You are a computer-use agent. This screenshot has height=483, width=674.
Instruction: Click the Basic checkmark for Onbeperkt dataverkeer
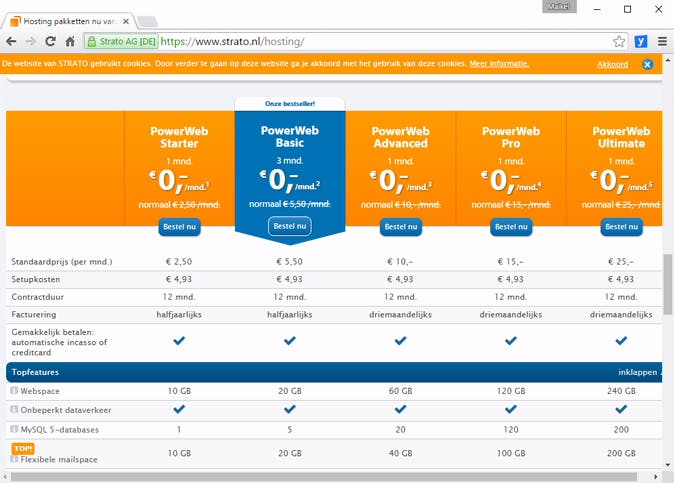tap(290, 409)
